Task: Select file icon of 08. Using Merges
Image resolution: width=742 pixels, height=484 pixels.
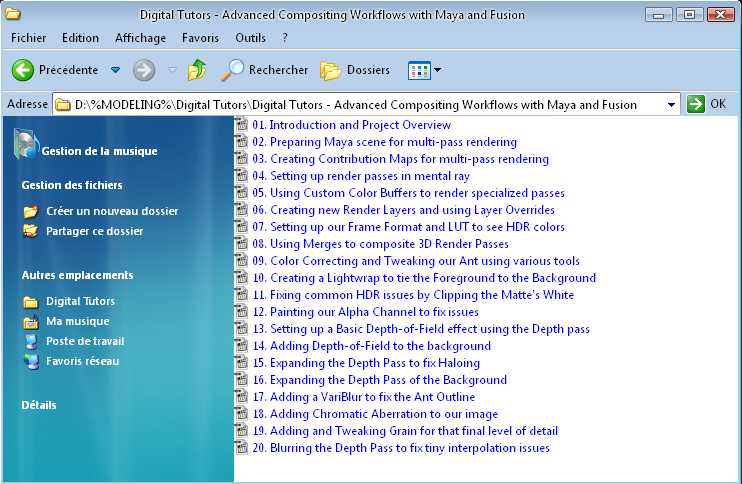Action: (242, 244)
